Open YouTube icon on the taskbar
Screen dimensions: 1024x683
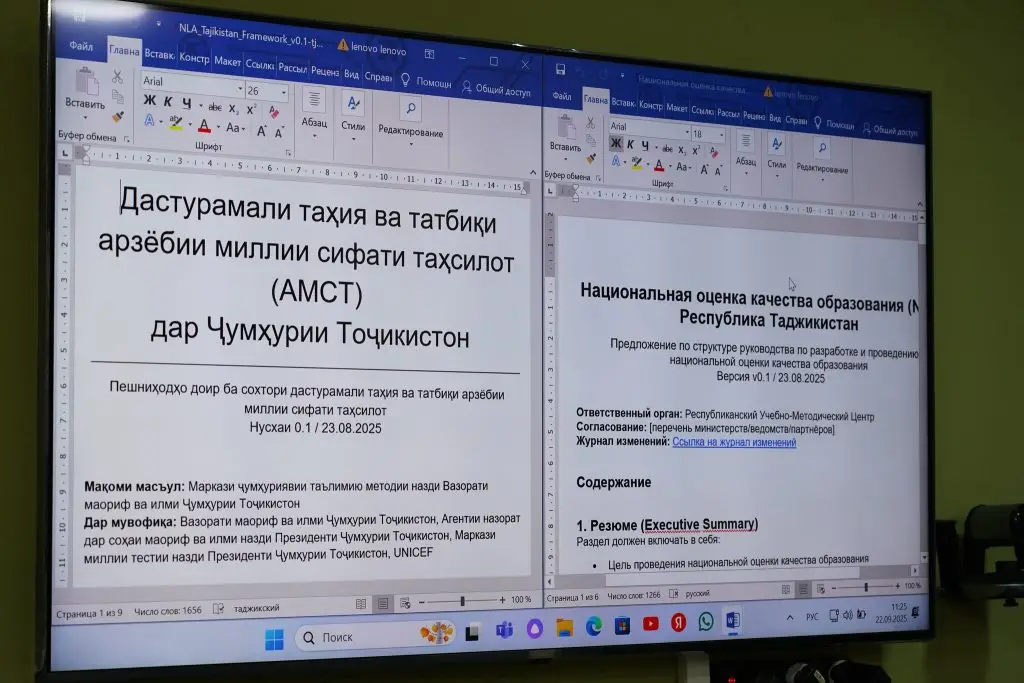coord(651,624)
